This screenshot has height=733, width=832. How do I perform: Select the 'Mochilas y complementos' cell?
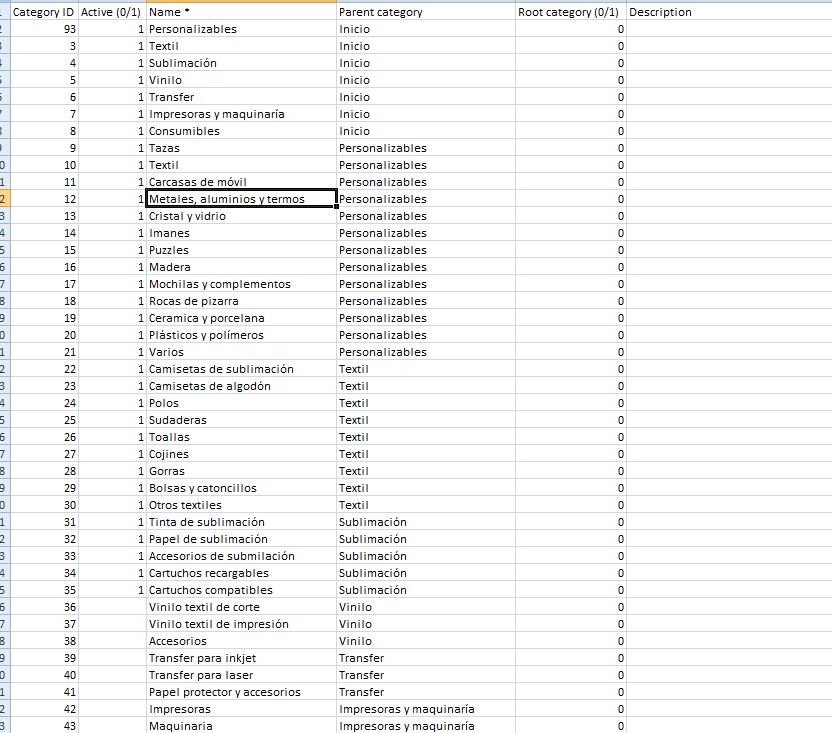pos(241,283)
